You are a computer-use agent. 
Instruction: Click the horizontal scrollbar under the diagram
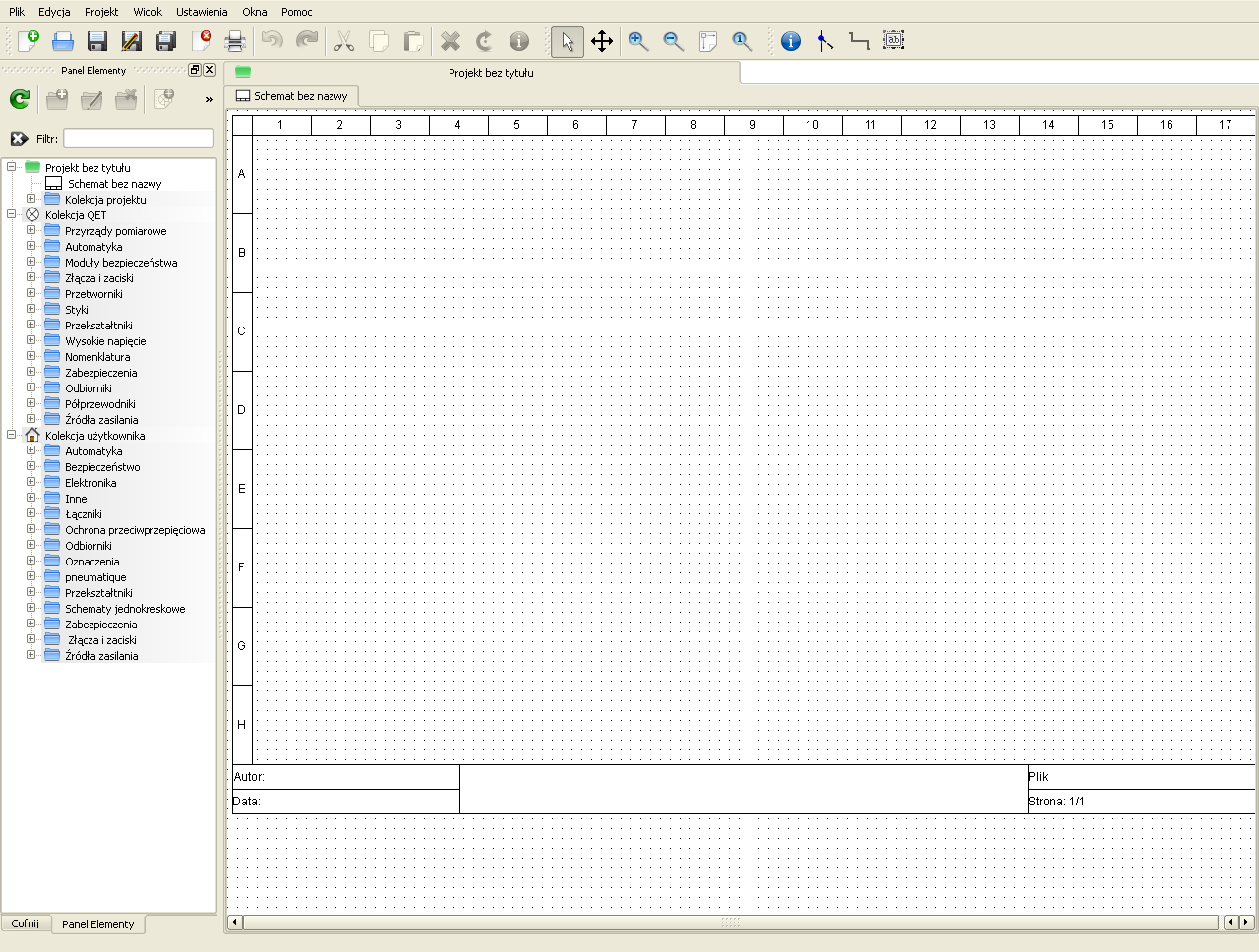729,922
